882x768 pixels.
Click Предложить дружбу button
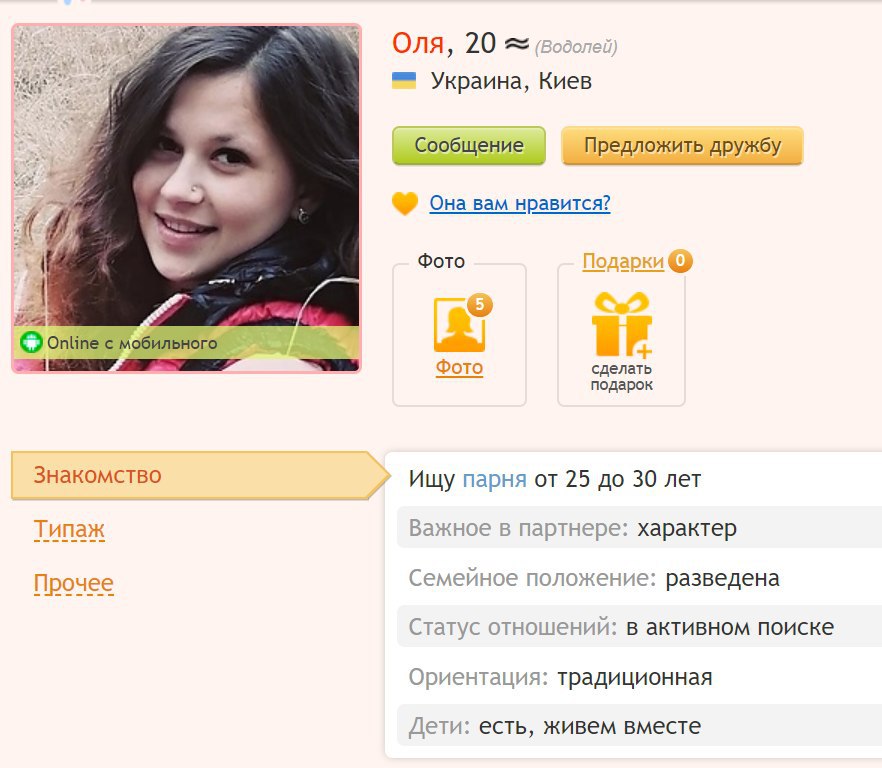pos(682,146)
